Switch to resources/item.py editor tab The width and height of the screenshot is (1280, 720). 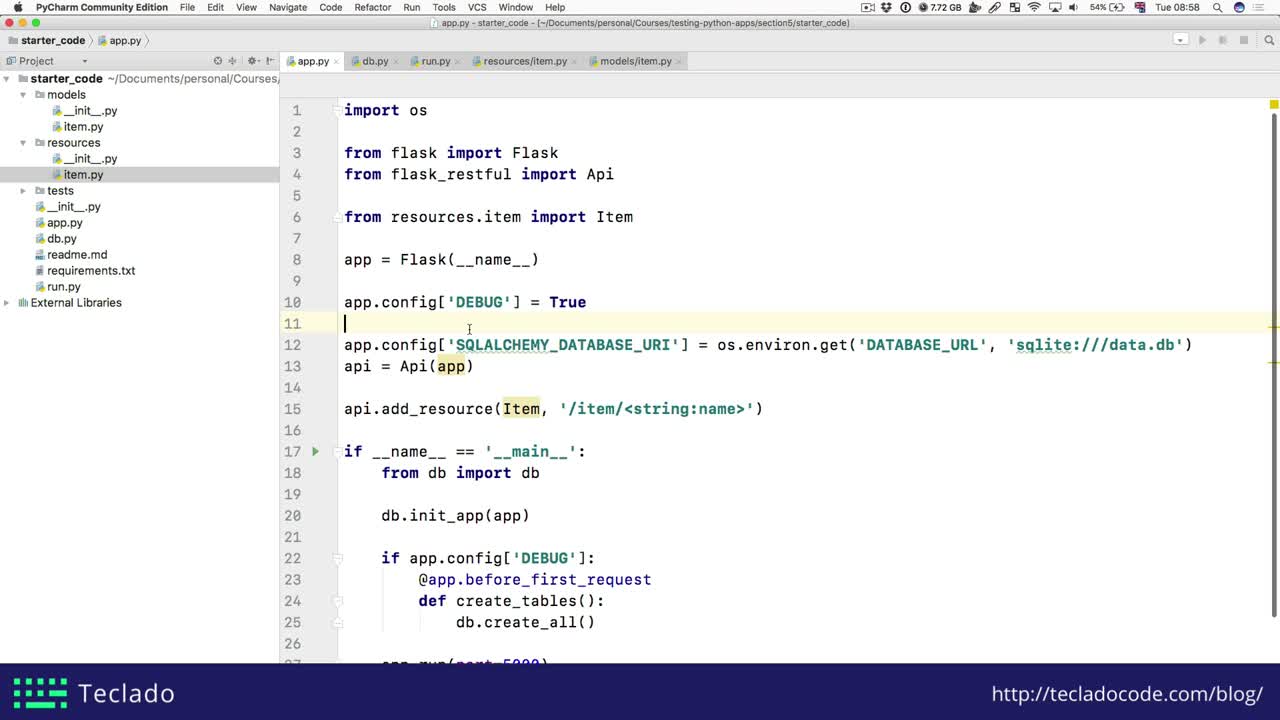coord(525,61)
